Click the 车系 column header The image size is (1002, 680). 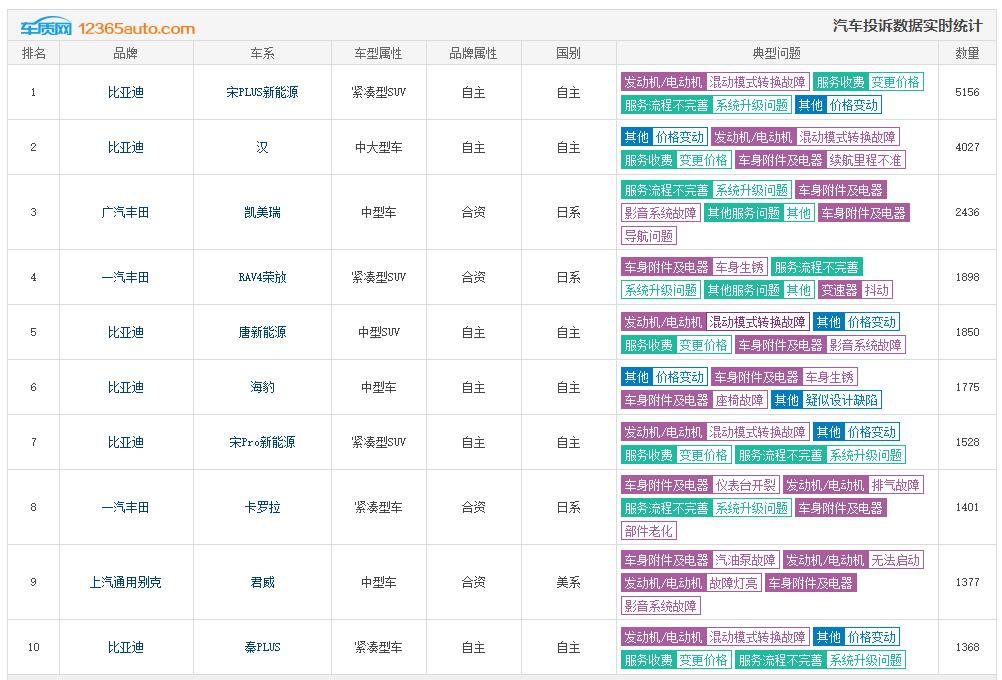pyautogui.click(x=262, y=53)
